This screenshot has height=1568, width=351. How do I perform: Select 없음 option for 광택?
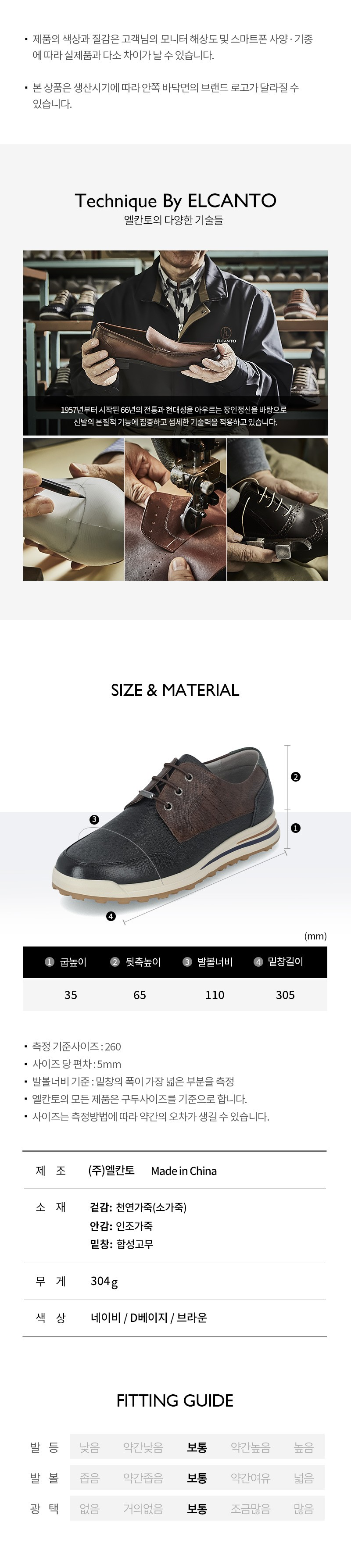tap(90, 1509)
